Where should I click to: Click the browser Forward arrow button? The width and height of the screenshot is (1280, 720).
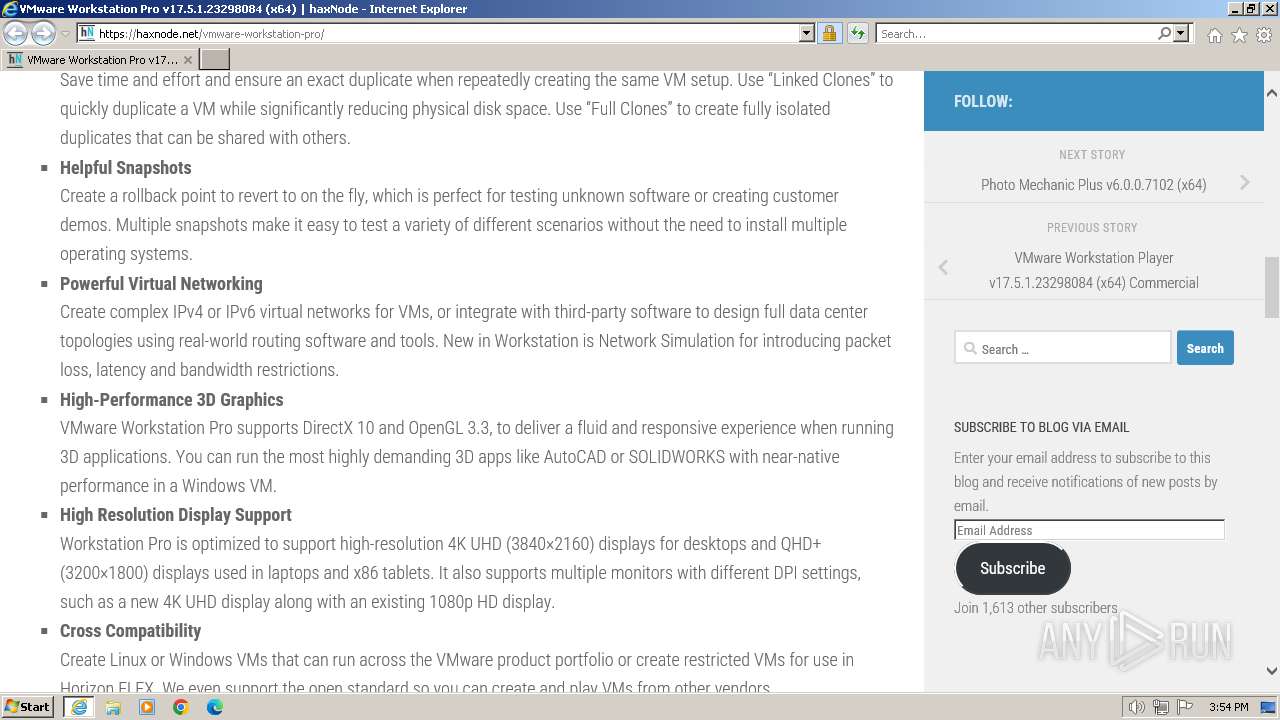coord(43,33)
